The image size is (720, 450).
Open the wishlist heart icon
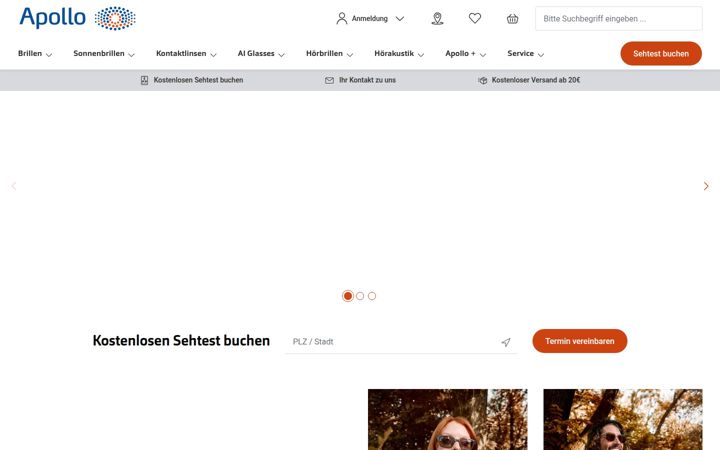click(x=475, y=18)
